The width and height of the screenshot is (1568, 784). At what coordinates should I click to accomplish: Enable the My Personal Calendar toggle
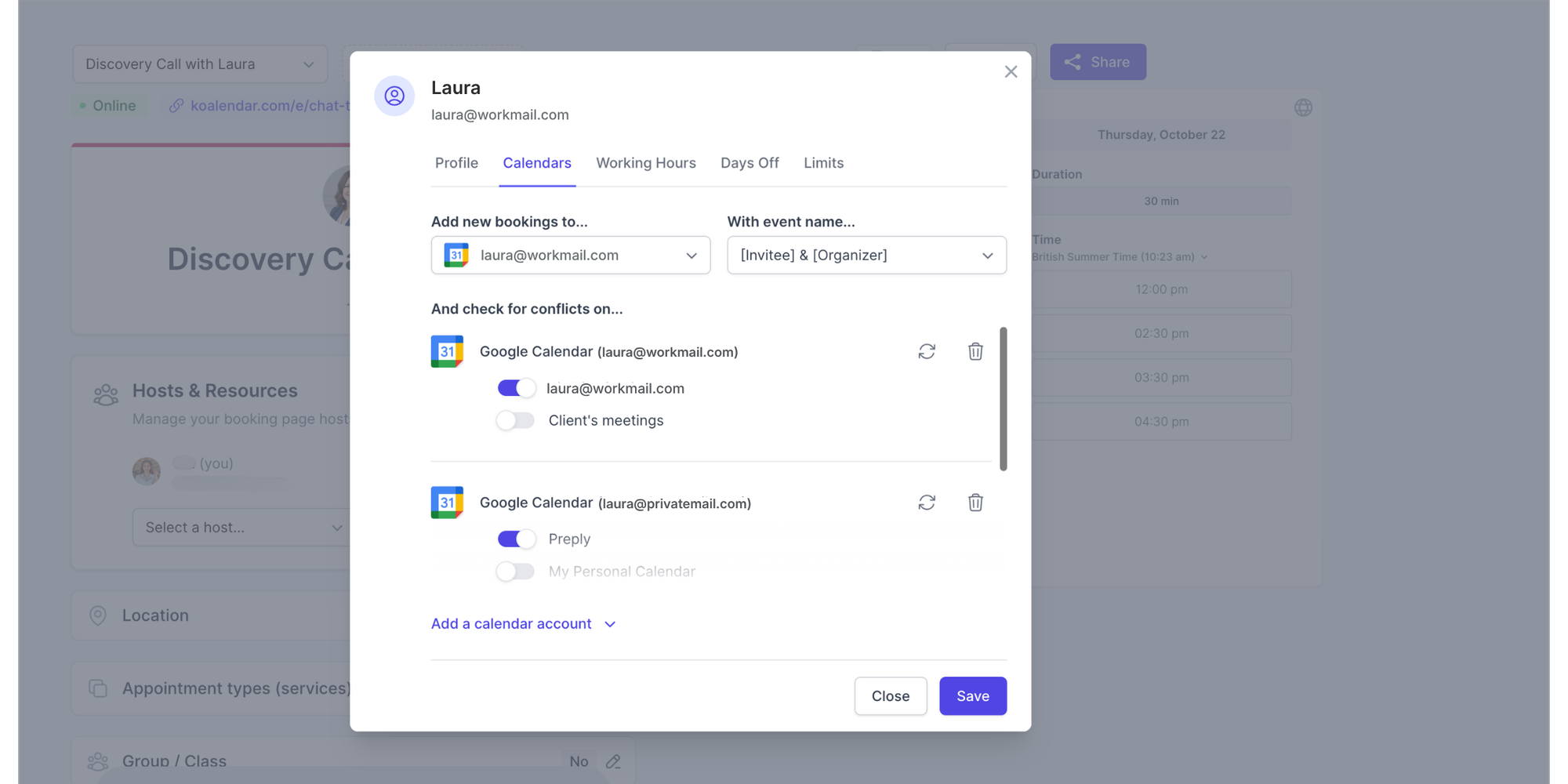(x=515, y=572)
